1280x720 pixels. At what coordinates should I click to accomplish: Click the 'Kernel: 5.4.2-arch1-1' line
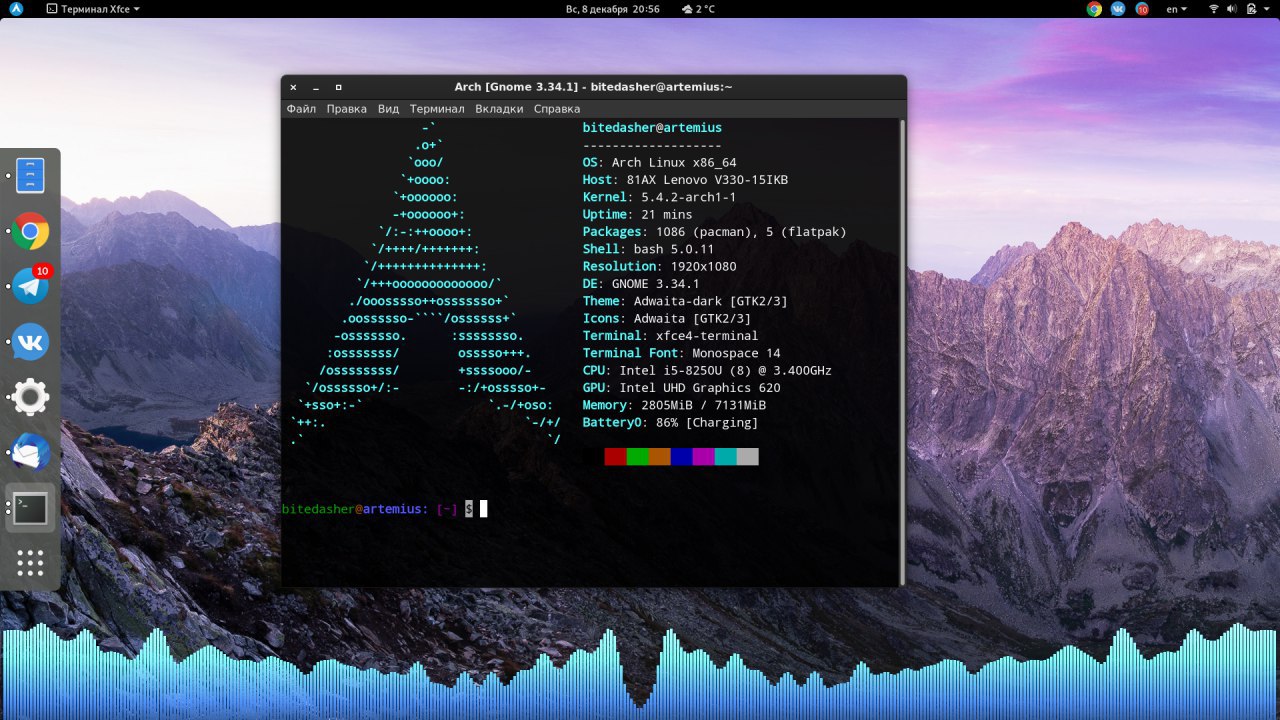659,197
